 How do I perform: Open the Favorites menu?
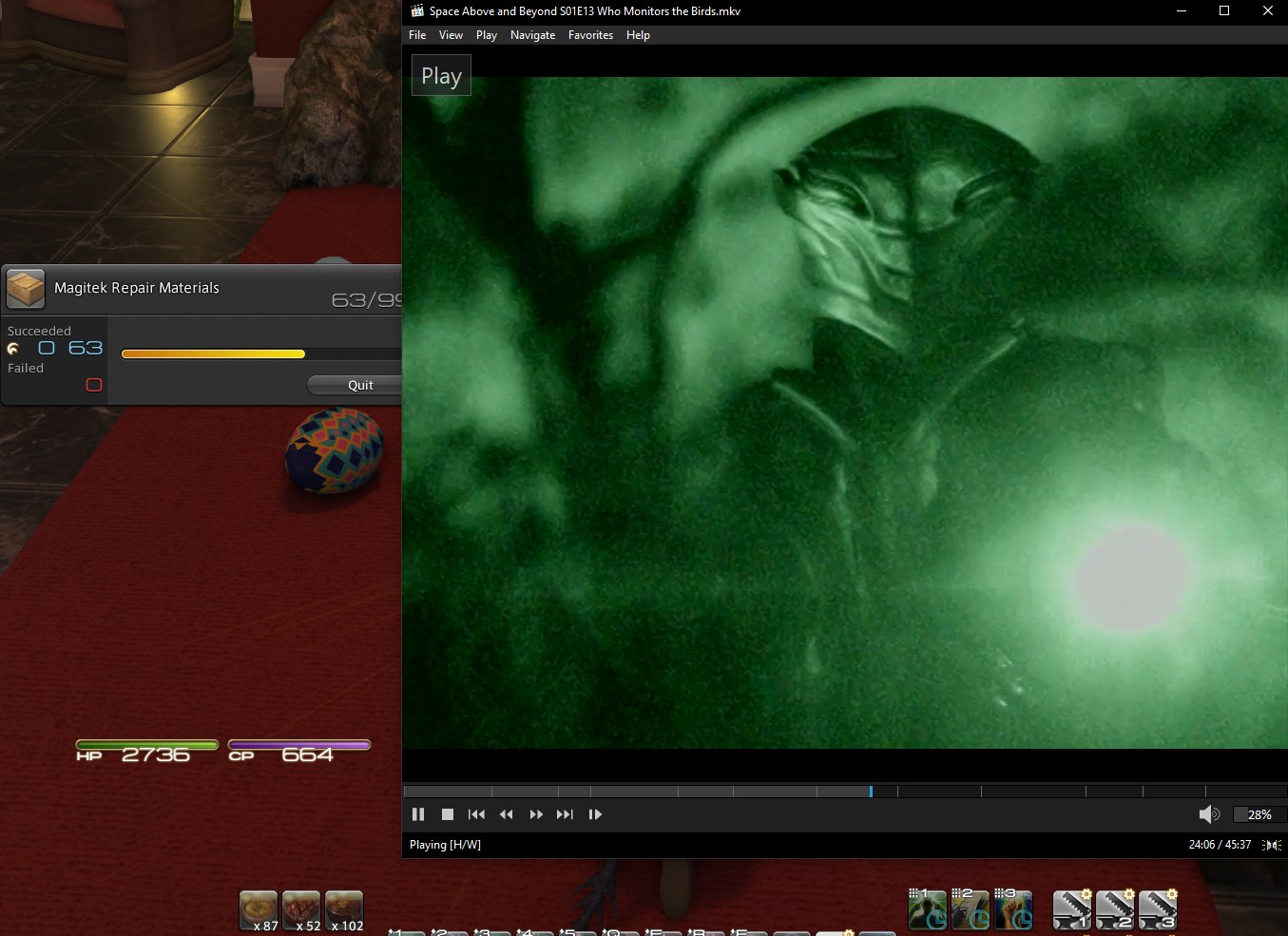click(x=590, y=35)
